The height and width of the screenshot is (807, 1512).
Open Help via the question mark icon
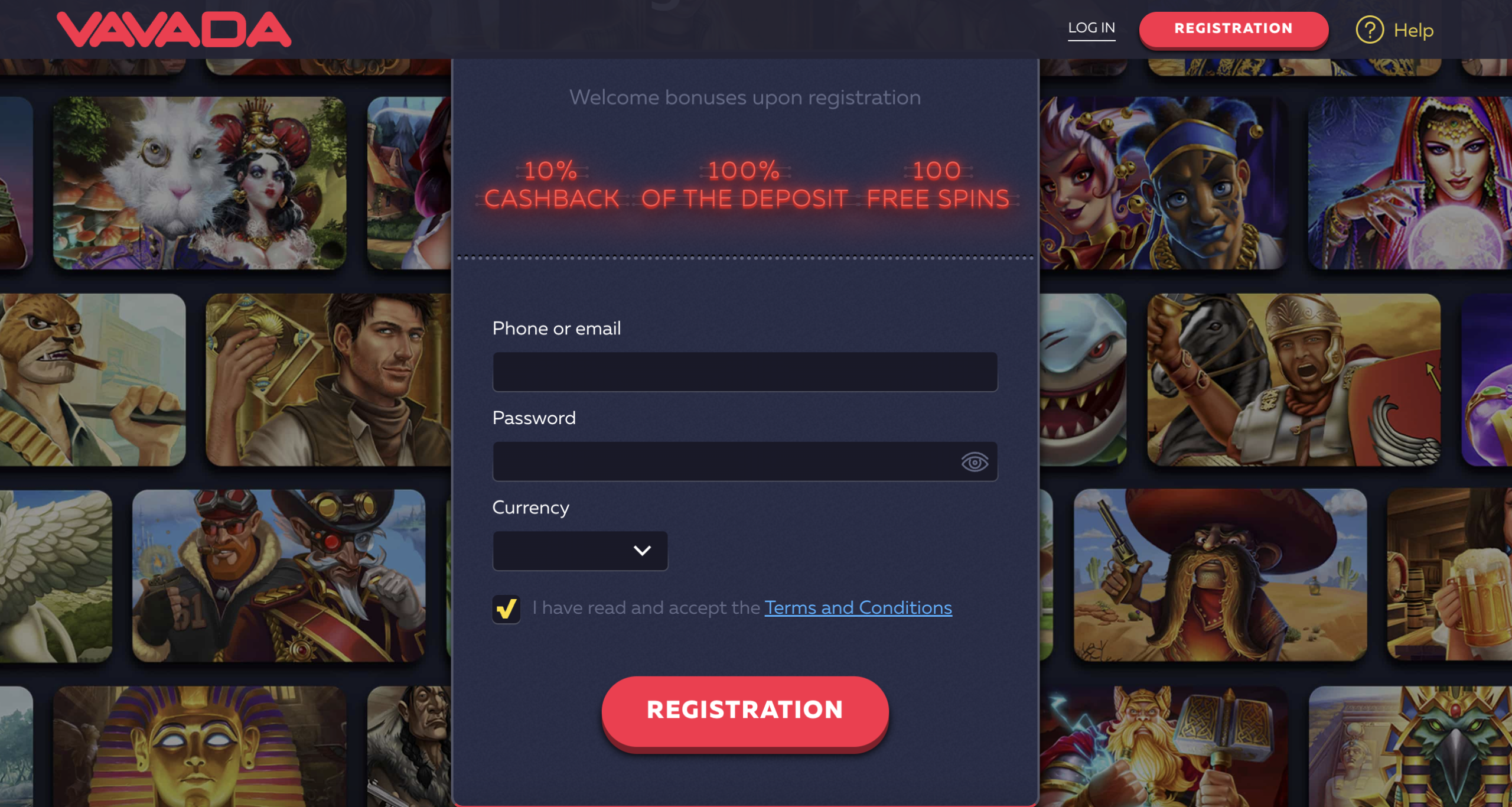(x=1369, y=30)
